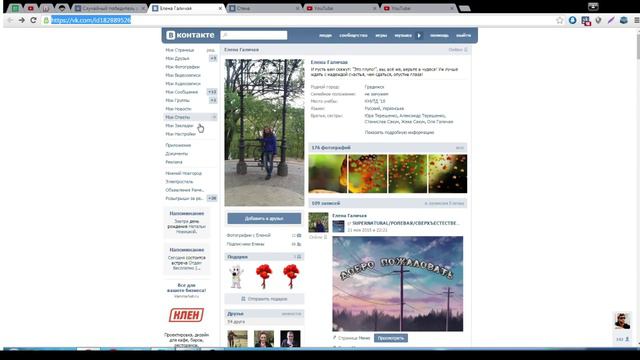Open 'Моя Страница' in left sidebar
This screenshot has height=360, width=640.
180,50
